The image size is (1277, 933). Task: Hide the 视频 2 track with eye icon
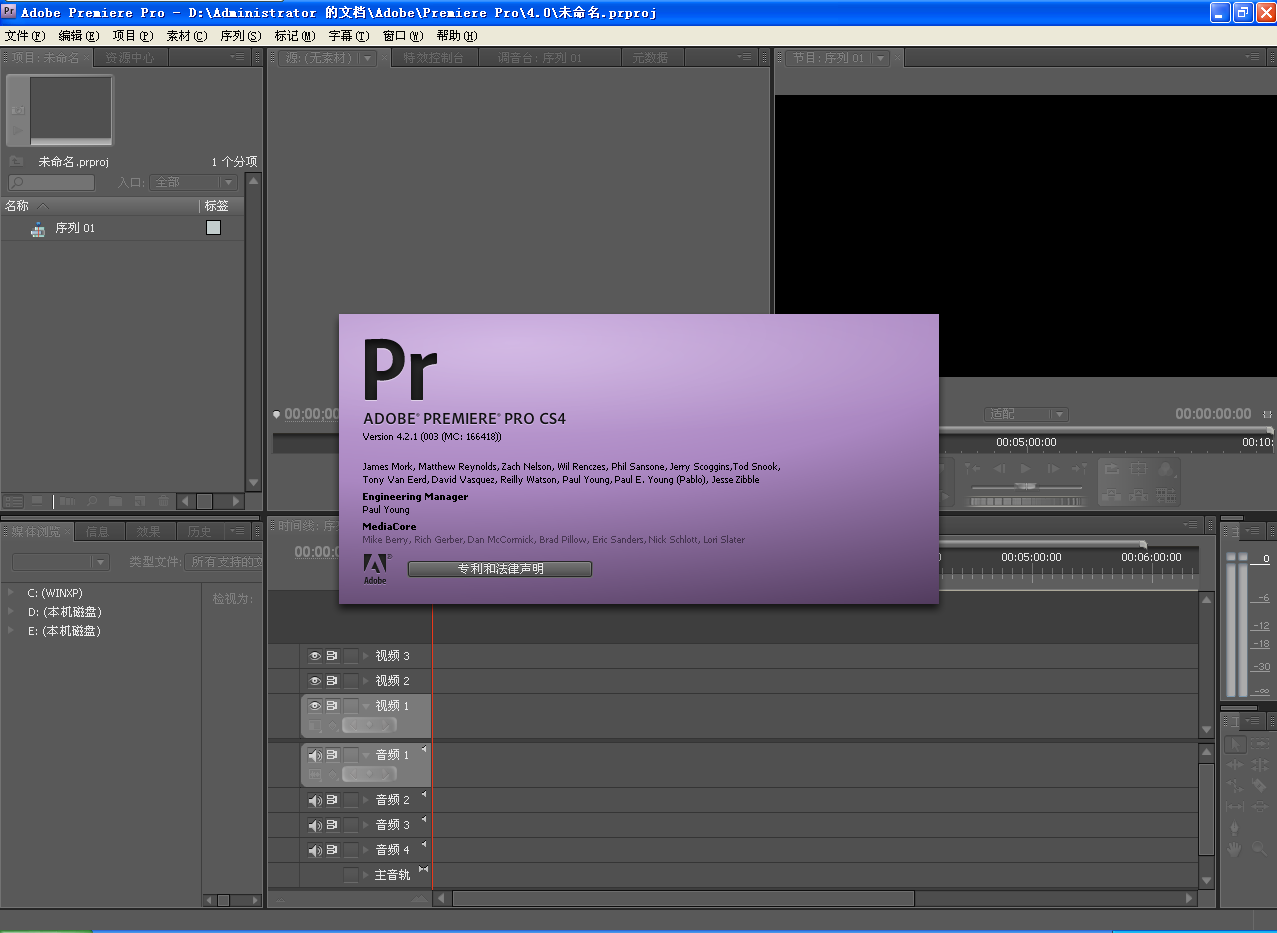(x=314, y=681)
